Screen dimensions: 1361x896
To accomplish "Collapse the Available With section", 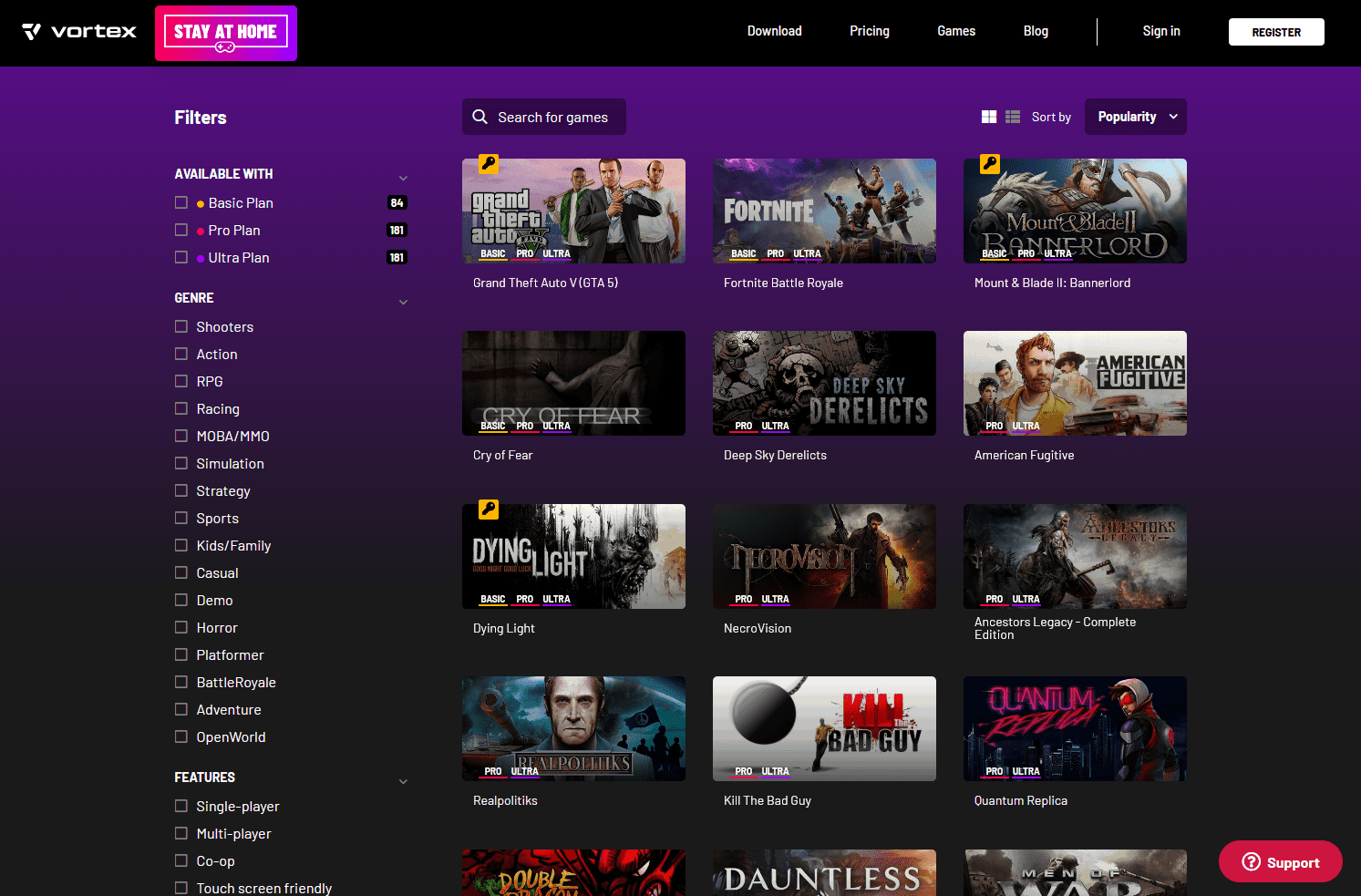I will coord(403,178).
